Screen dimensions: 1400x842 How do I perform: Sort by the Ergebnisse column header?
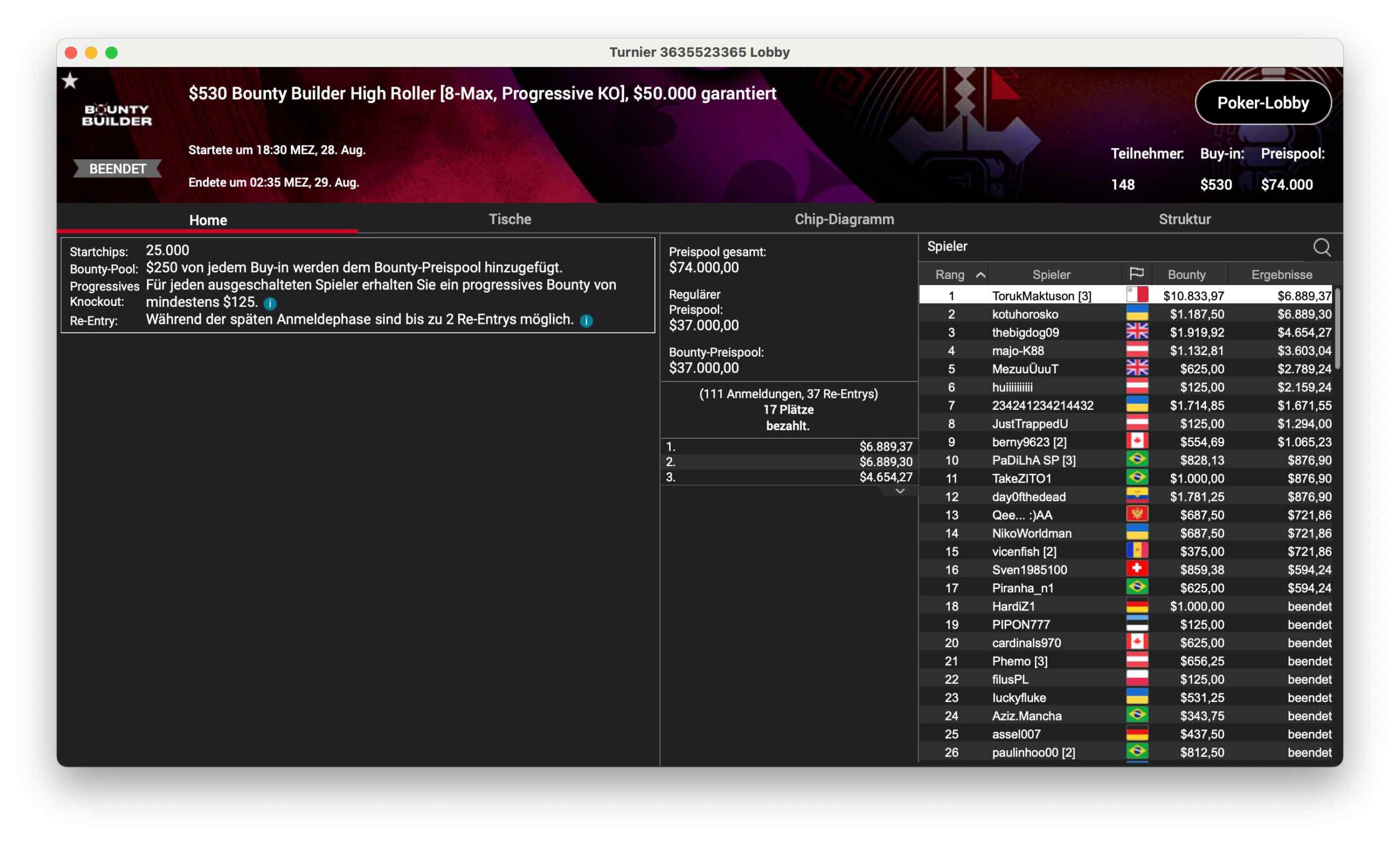[x=1281, y=275]
